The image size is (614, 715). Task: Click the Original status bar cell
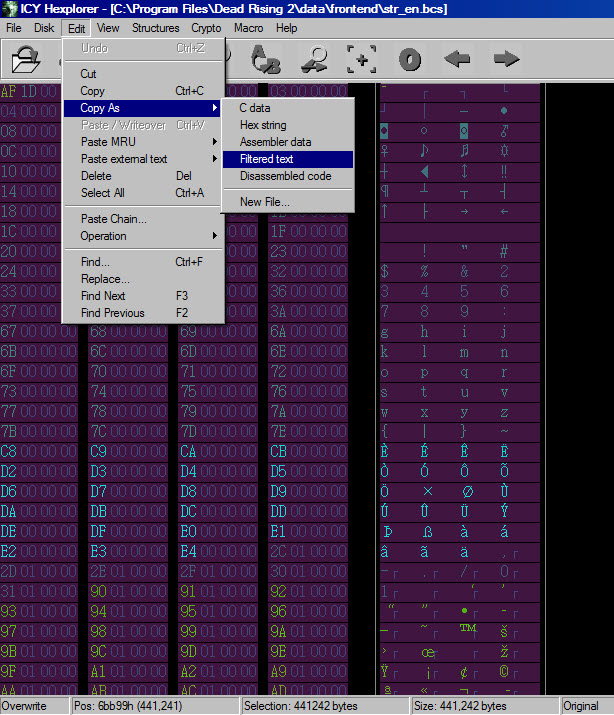588,706
